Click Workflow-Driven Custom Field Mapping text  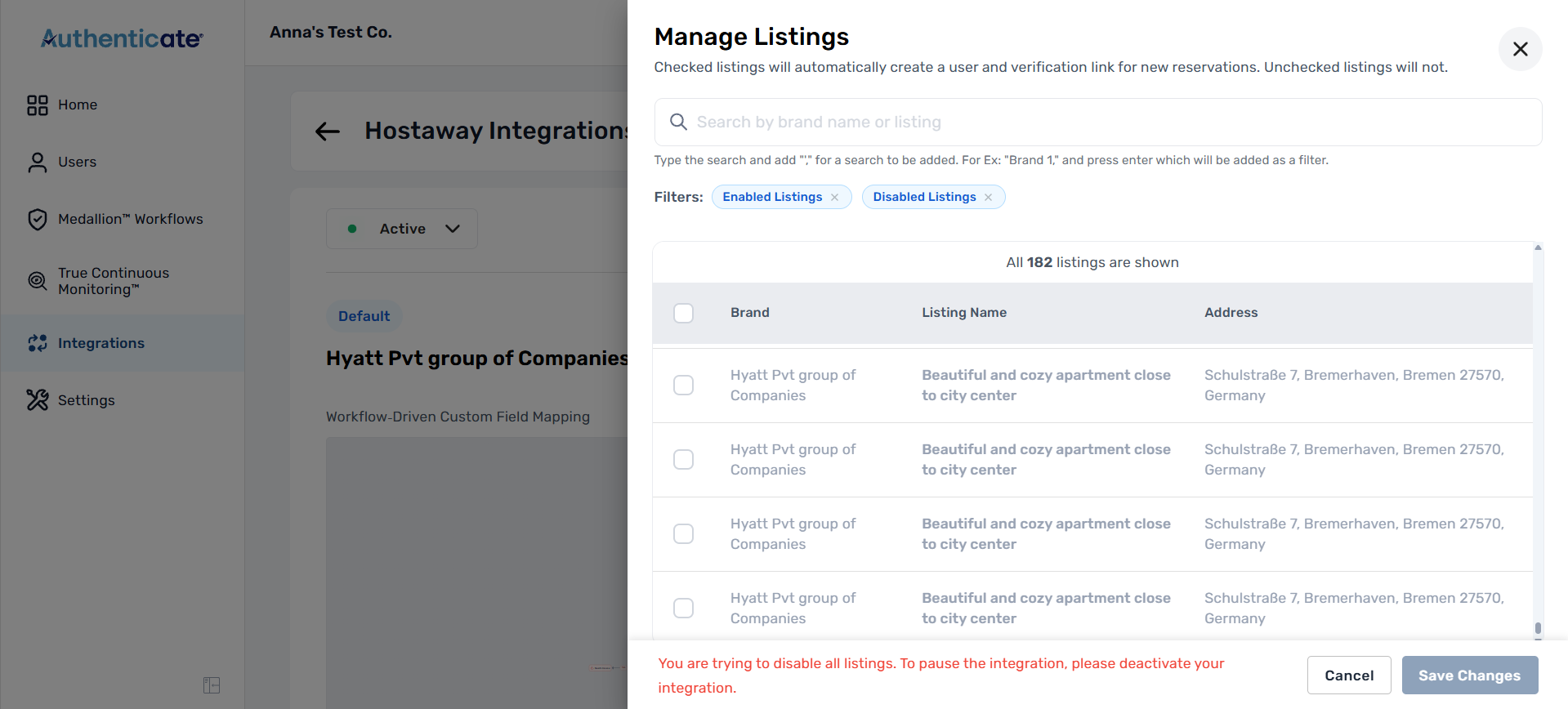pos(458,417)
